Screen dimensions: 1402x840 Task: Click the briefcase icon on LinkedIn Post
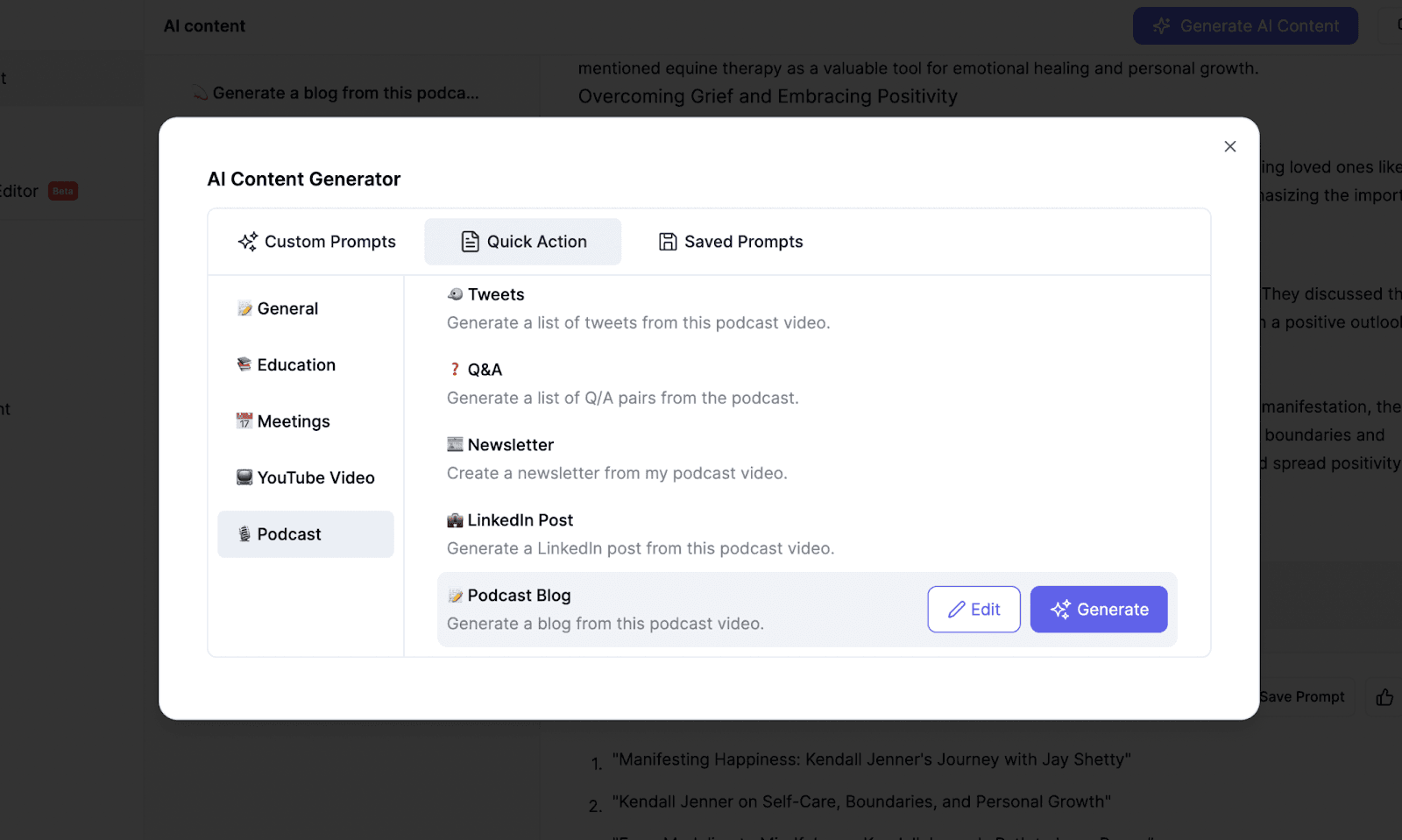click(455, 519)
